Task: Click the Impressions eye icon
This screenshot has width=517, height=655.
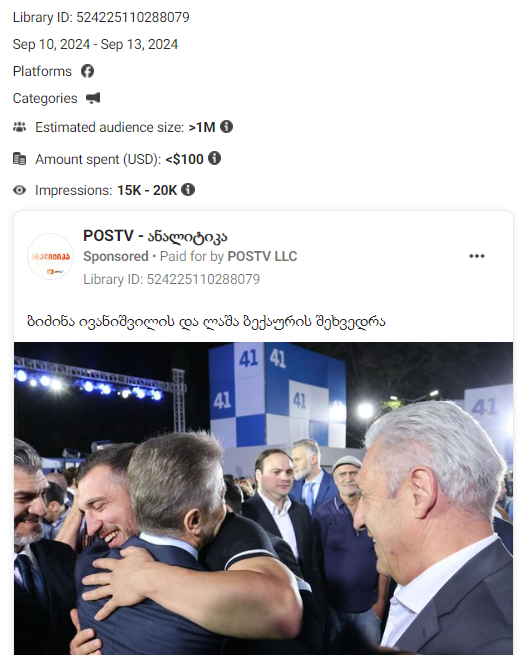Action: 19,190
